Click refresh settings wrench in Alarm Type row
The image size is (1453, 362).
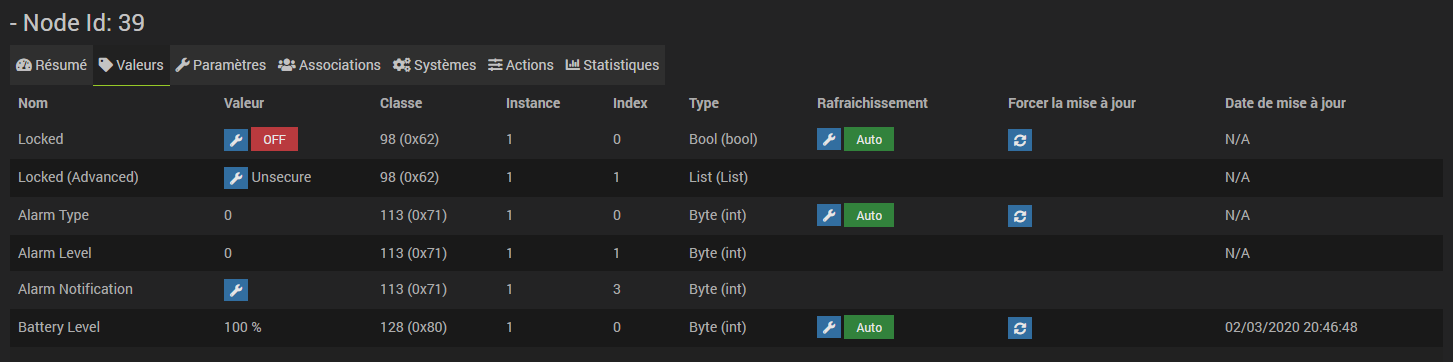pyautogui.click(x=829, y=215)
